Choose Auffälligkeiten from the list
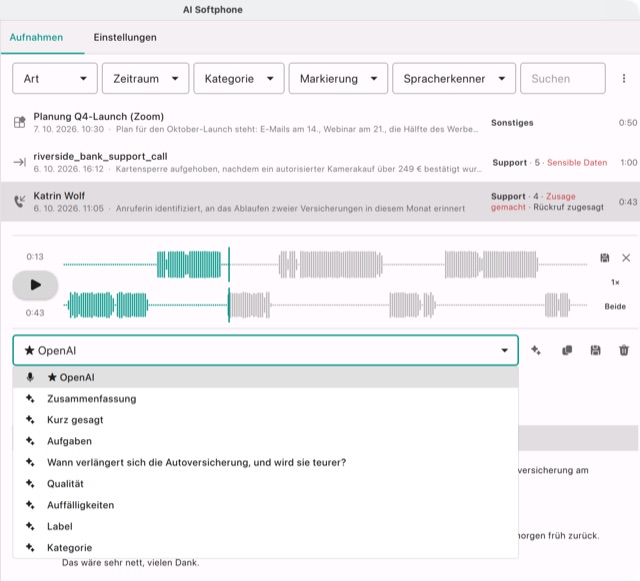 266,505
